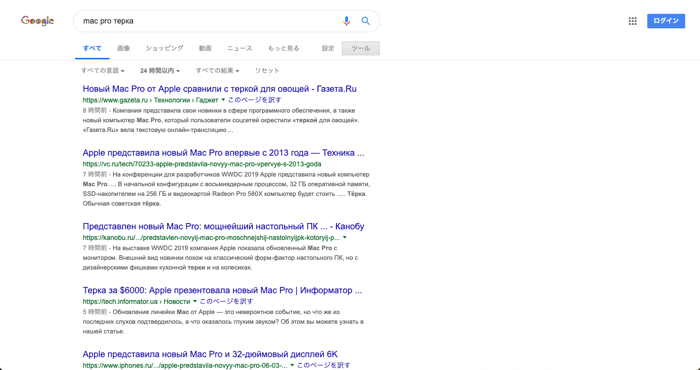Translate the iphones.ru result page

pyautogui.click(x=324, y=365)
